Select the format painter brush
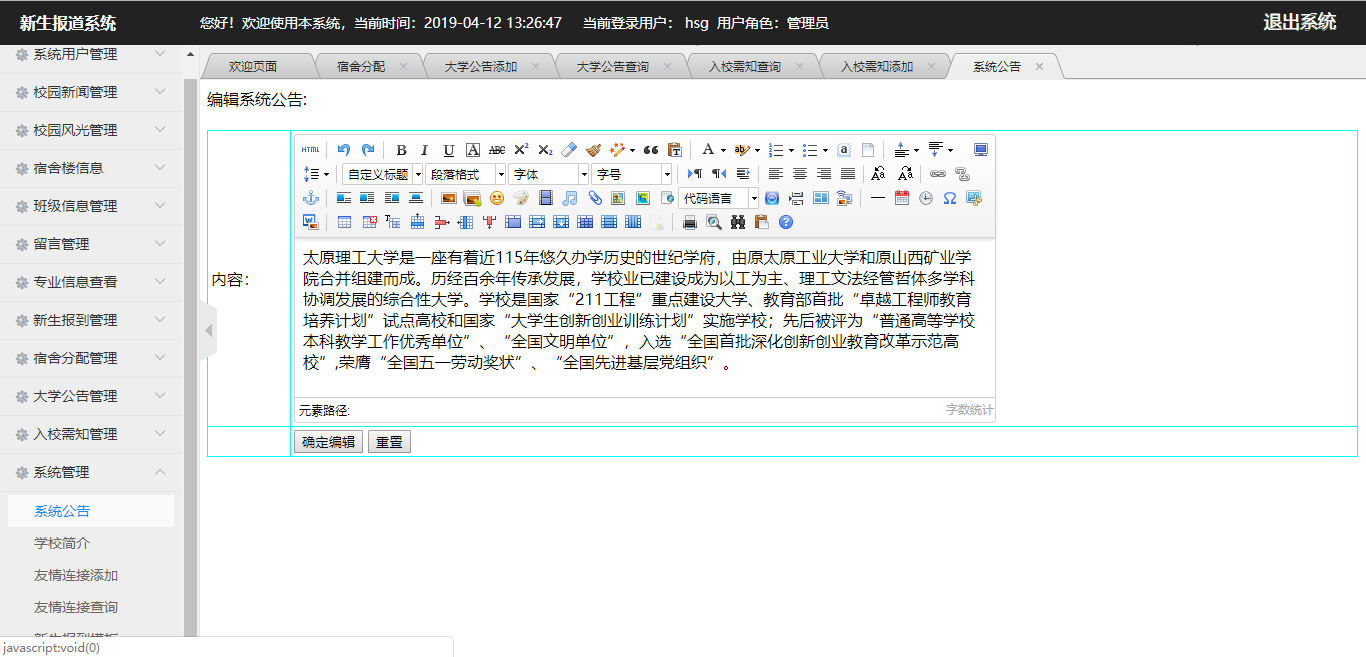The image size is (1366, 657). coord(593,150)
